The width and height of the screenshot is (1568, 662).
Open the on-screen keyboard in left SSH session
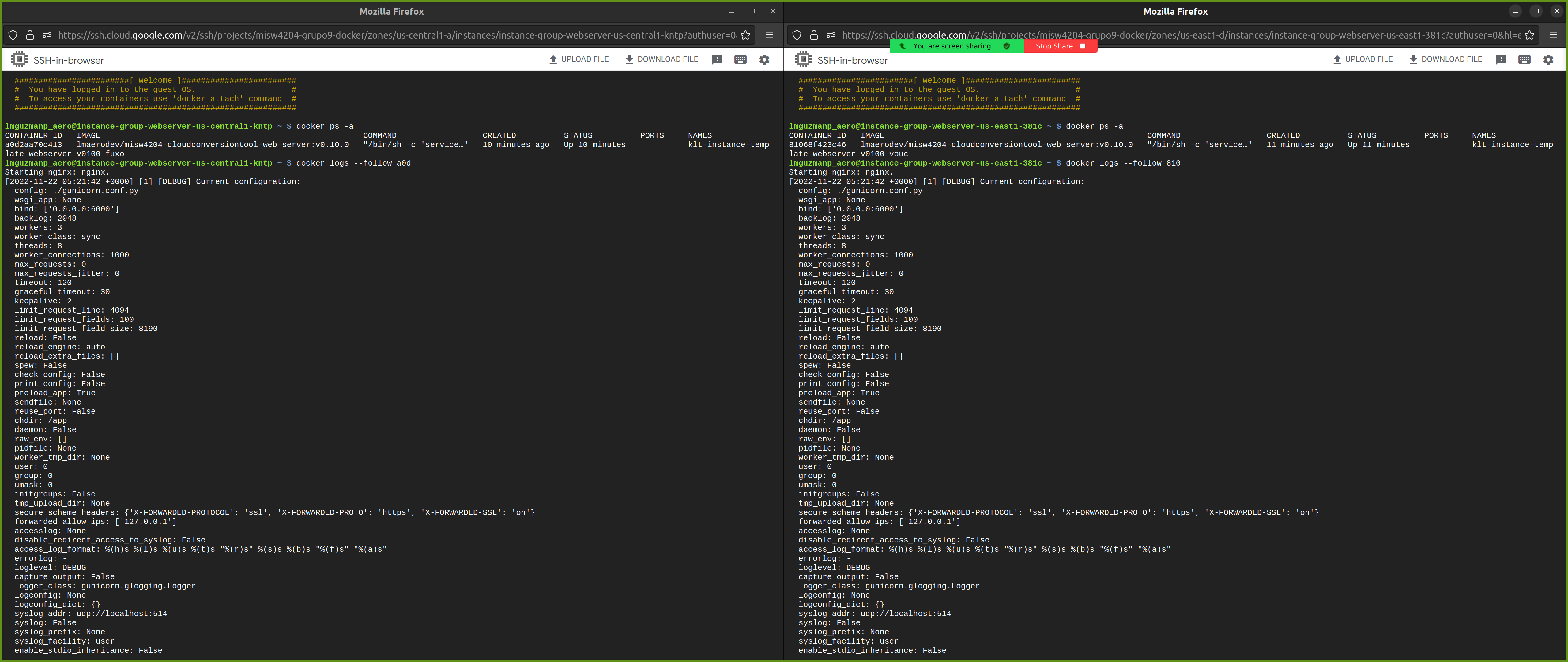tap(740, 60)
